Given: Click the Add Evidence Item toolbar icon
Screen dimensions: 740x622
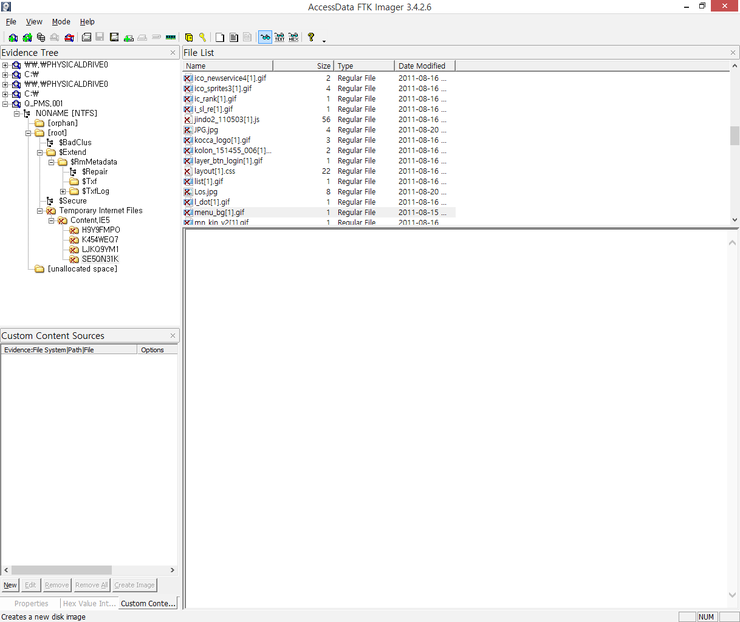Looking at the screenshot, I should [x=13, y=37].
